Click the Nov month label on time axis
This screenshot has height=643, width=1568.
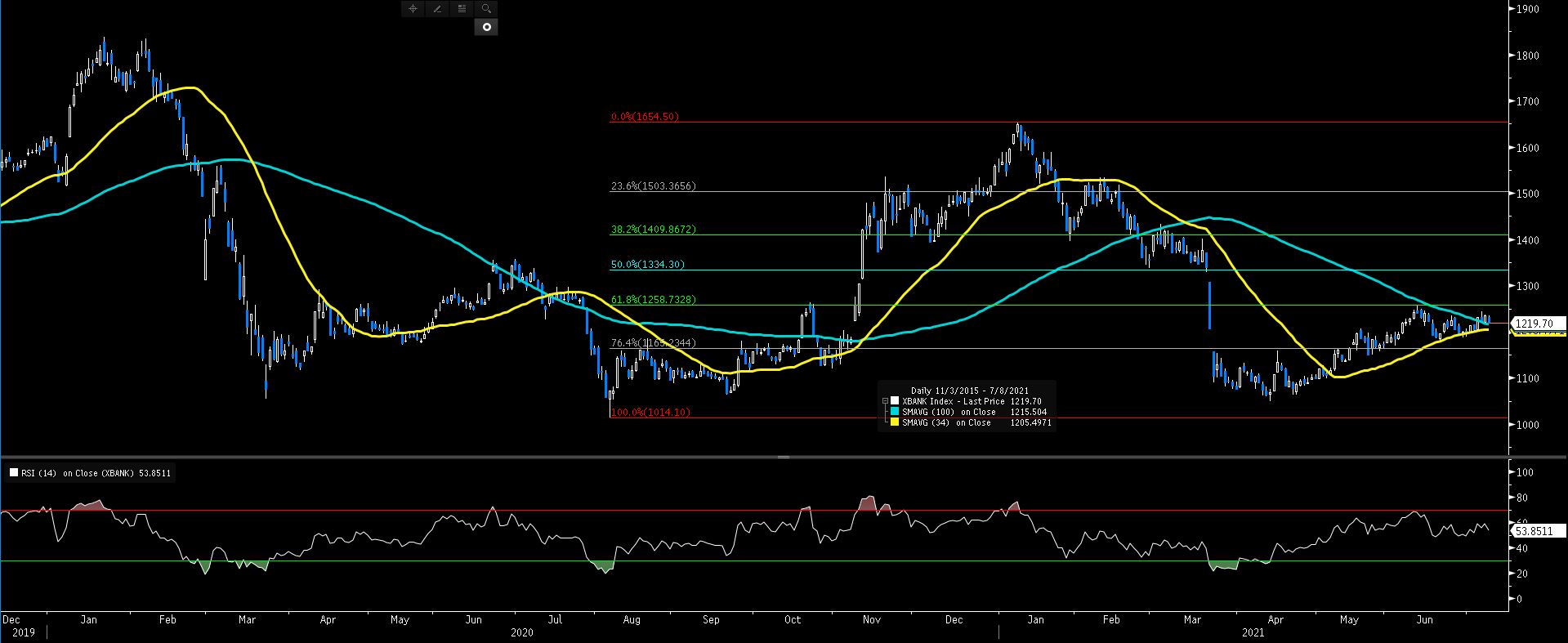tap(872, 620)
